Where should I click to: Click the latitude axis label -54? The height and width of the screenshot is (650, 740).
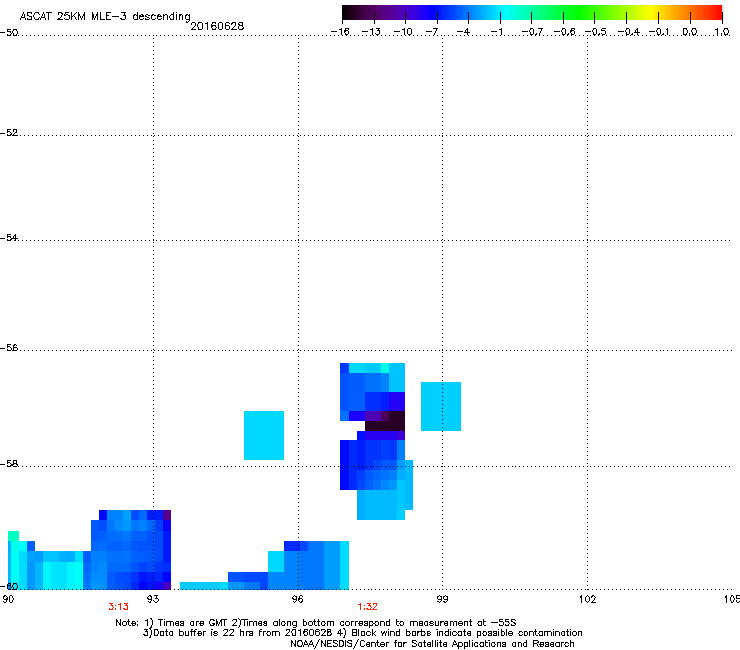9,237
